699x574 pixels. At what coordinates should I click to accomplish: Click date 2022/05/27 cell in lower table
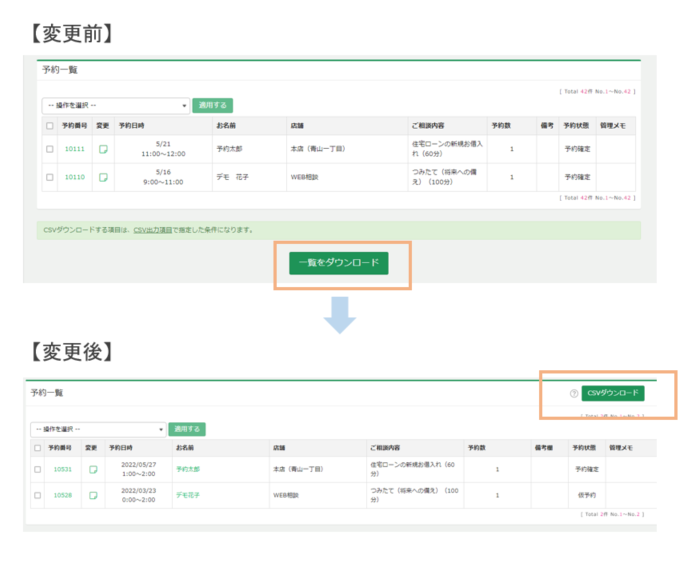click(139, 469)
